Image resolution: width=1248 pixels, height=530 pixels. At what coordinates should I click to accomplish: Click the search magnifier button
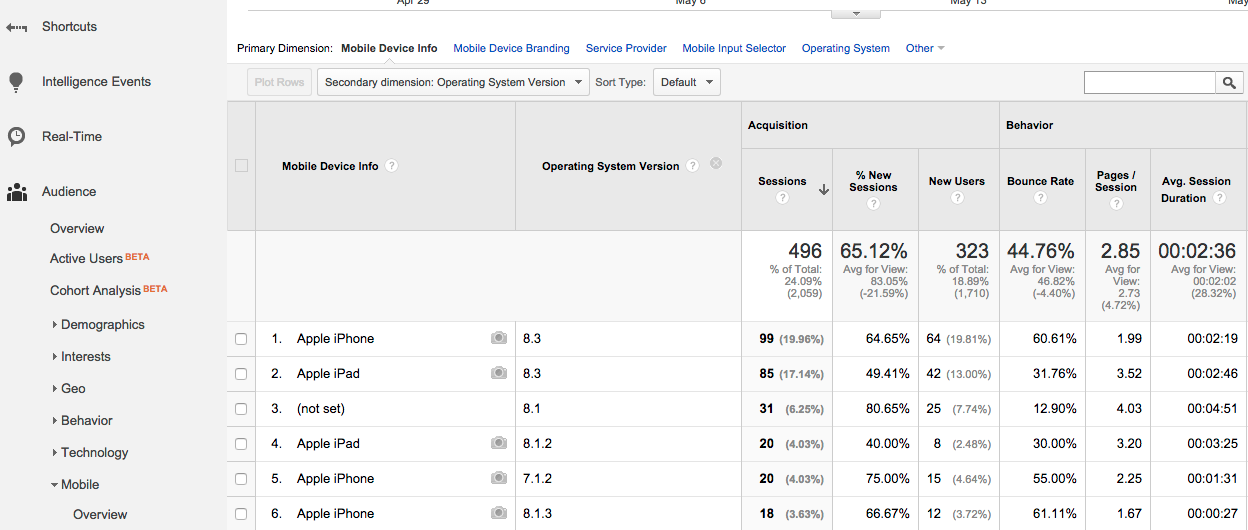pyautogui.click(x=1229, y=83)
